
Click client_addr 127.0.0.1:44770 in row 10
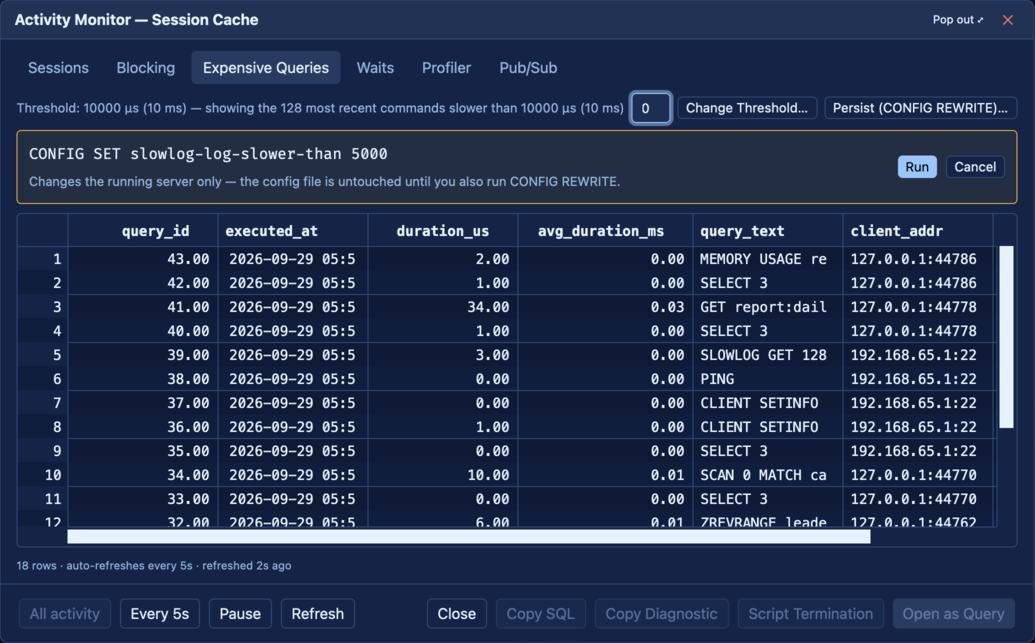pos(918,475)
